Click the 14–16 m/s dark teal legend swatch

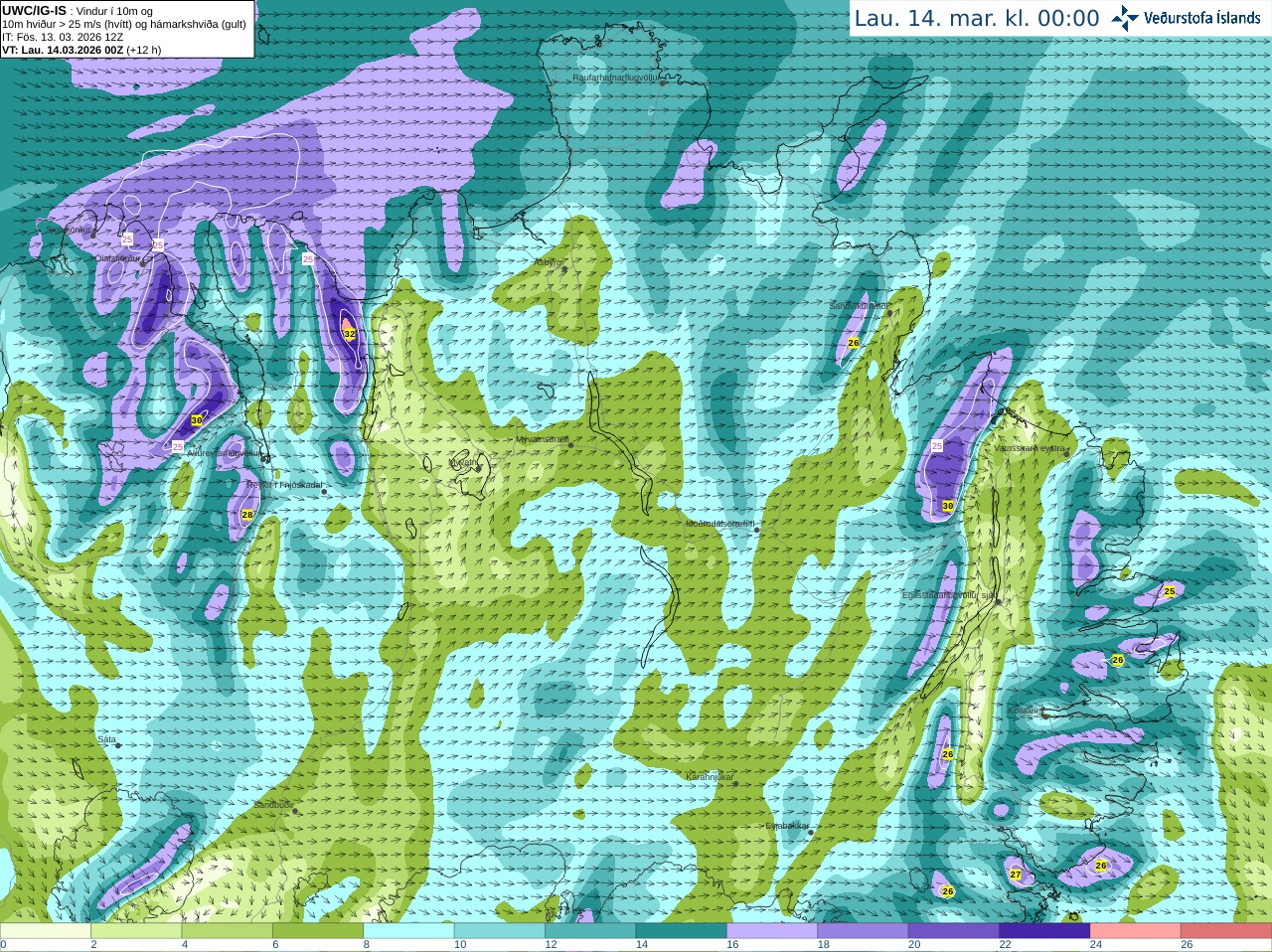tap(682, 931)
